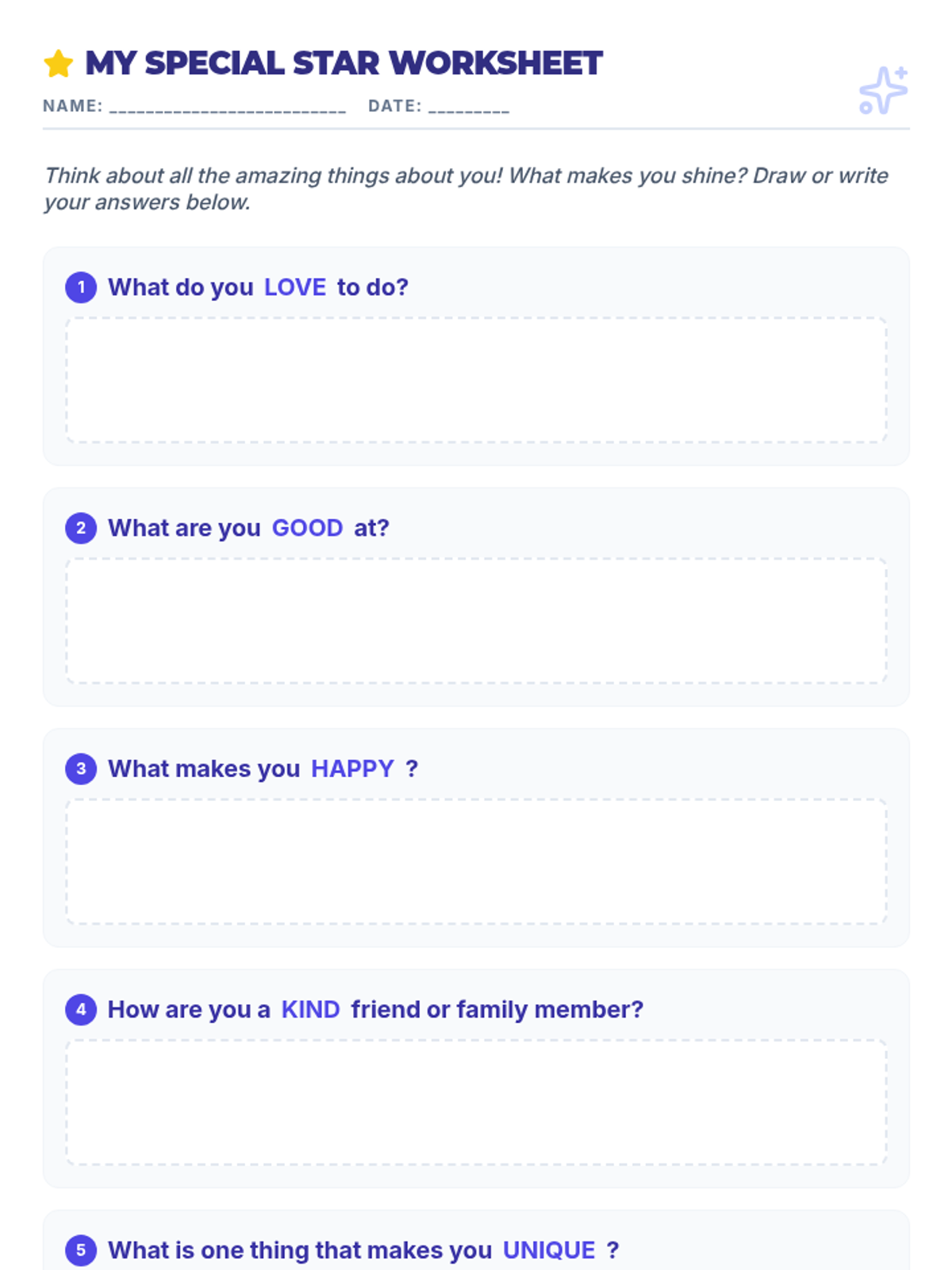Click answer box under LOVE question

click(476, 379)
